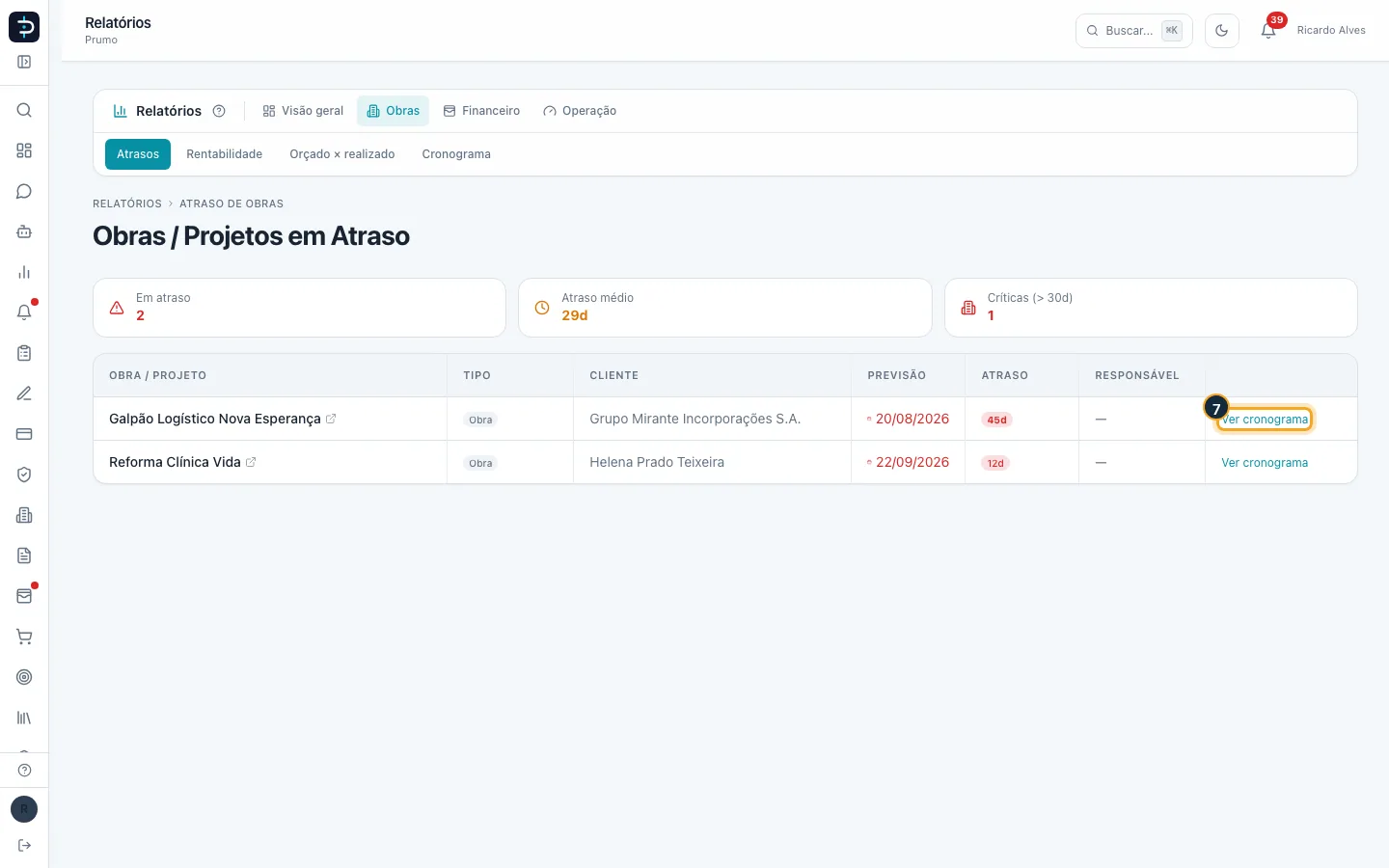Open the help question icon in sidebar
This screenshot has width=1389, height=868.
coord(24,771)
